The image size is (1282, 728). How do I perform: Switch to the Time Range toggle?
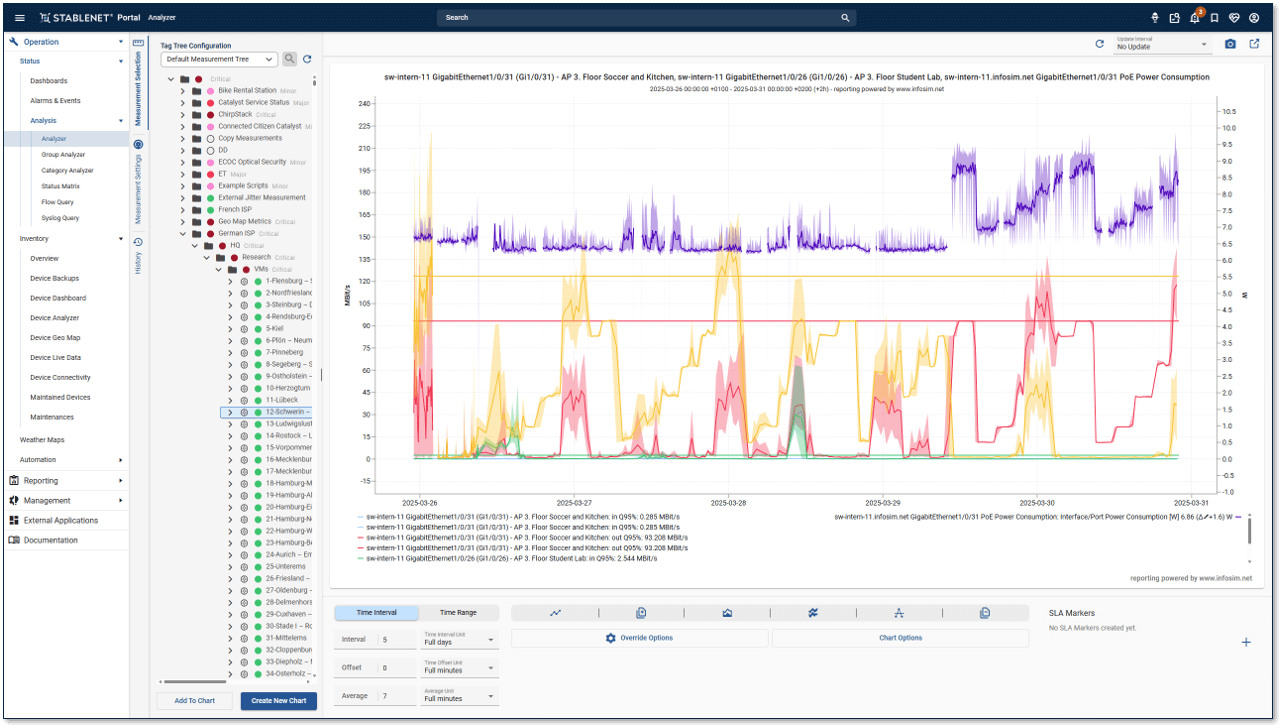[458, 613]
